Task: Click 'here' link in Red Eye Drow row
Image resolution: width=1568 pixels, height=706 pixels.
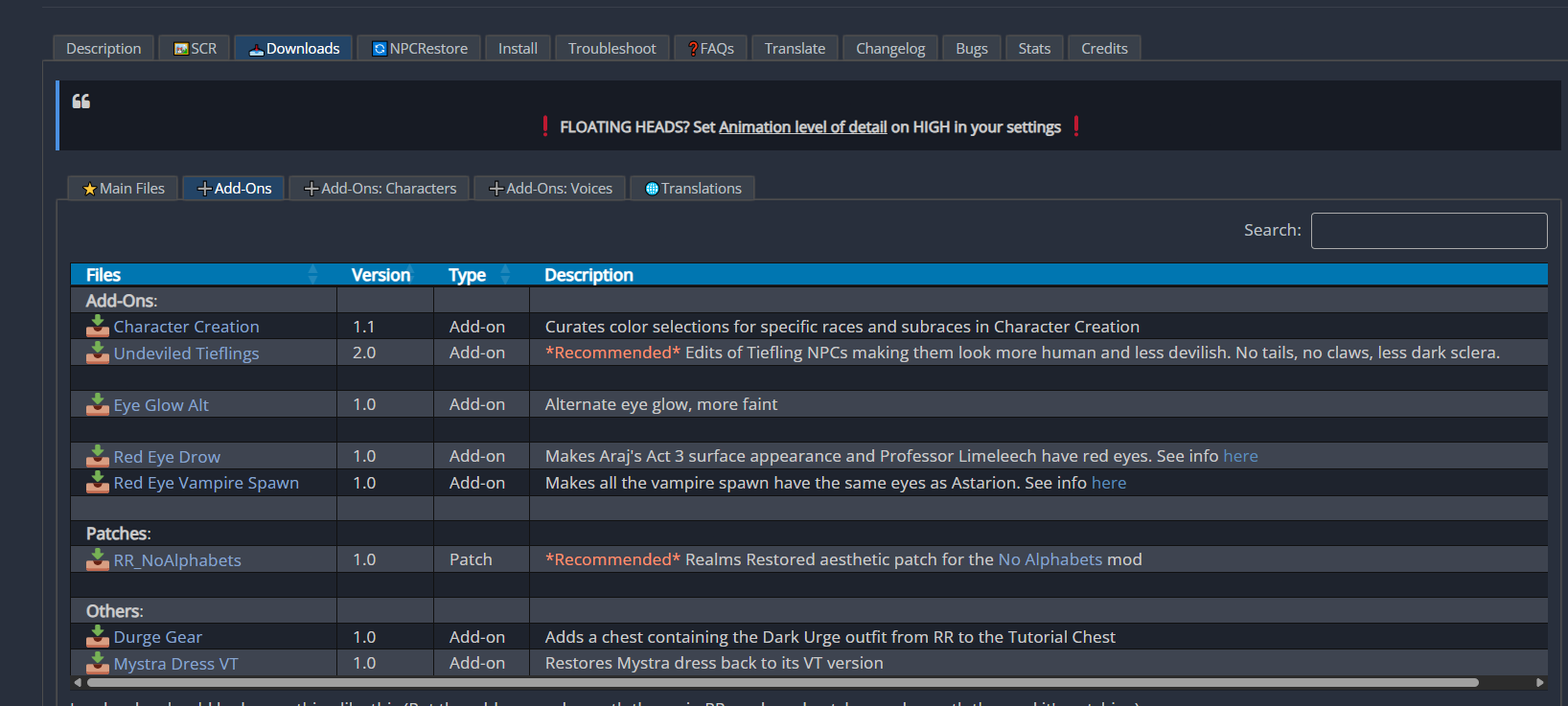Action: (x=1240, y=456)
